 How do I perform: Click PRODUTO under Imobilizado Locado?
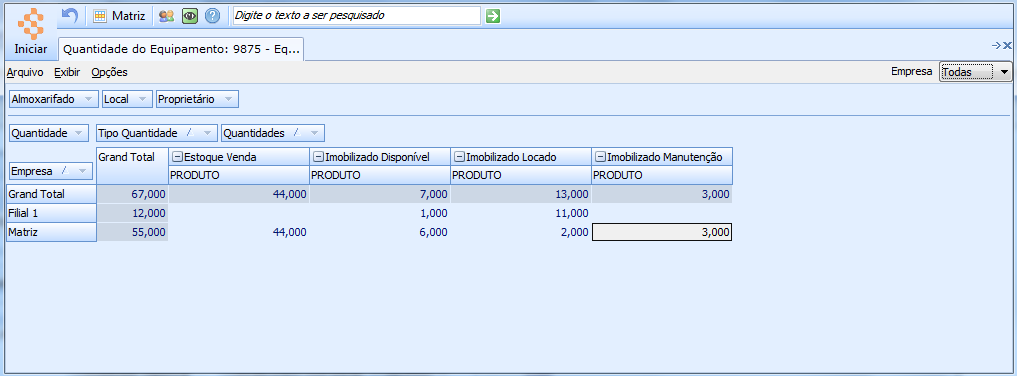click(521, 175)
